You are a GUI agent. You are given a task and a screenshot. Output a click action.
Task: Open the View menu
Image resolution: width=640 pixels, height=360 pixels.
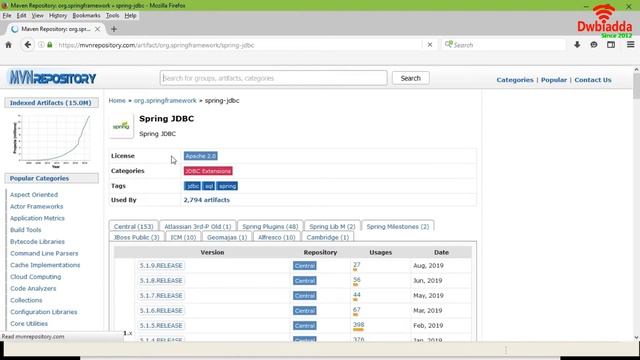pos(38,16)
